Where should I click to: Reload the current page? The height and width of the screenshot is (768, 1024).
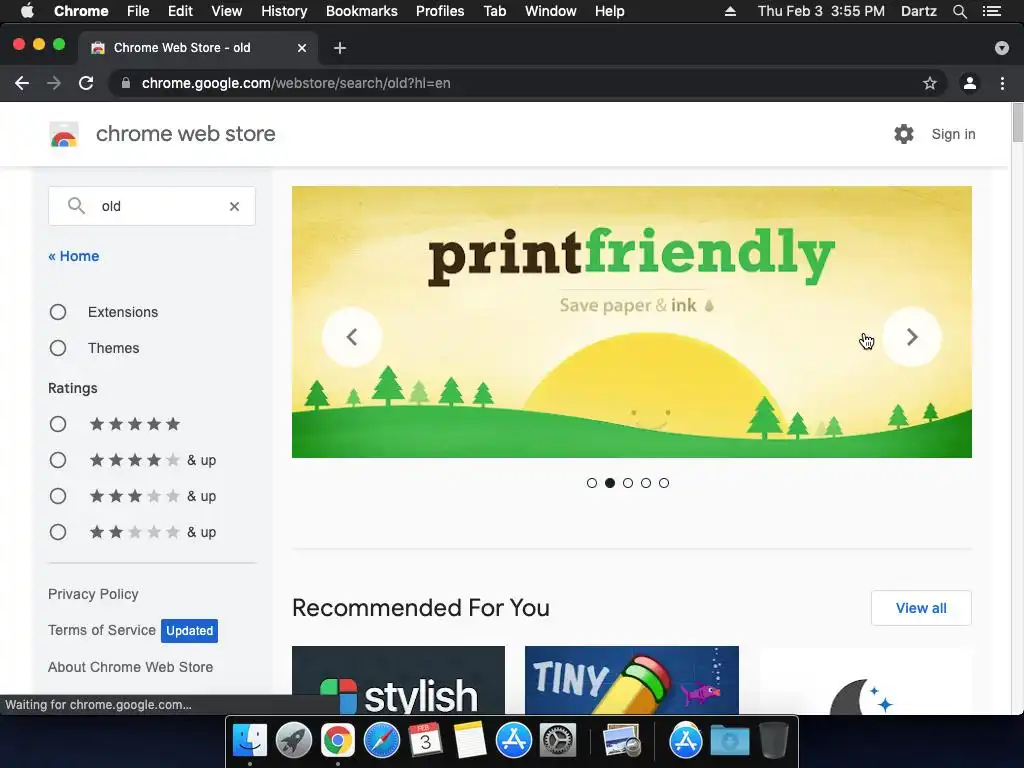(86, 83)
